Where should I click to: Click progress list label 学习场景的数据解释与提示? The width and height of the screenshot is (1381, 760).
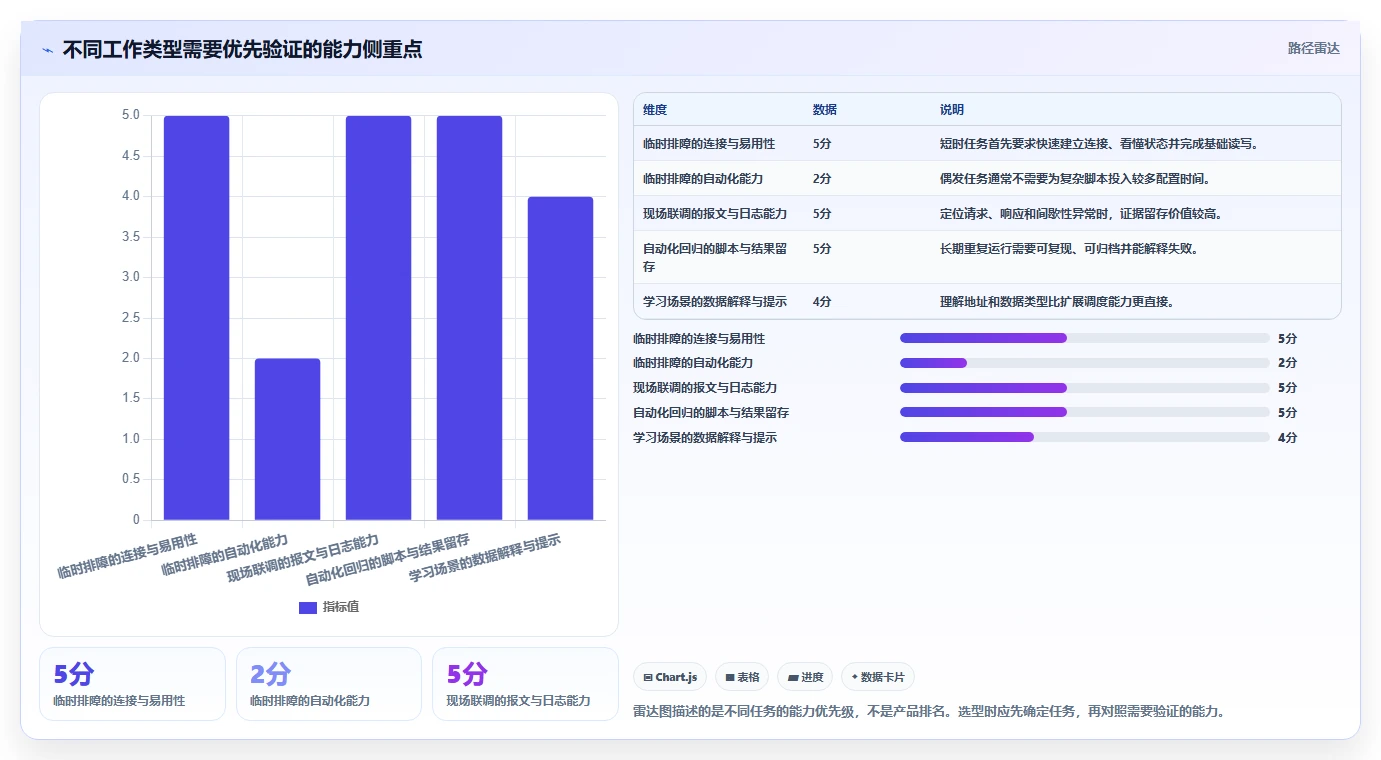point(705,438)
